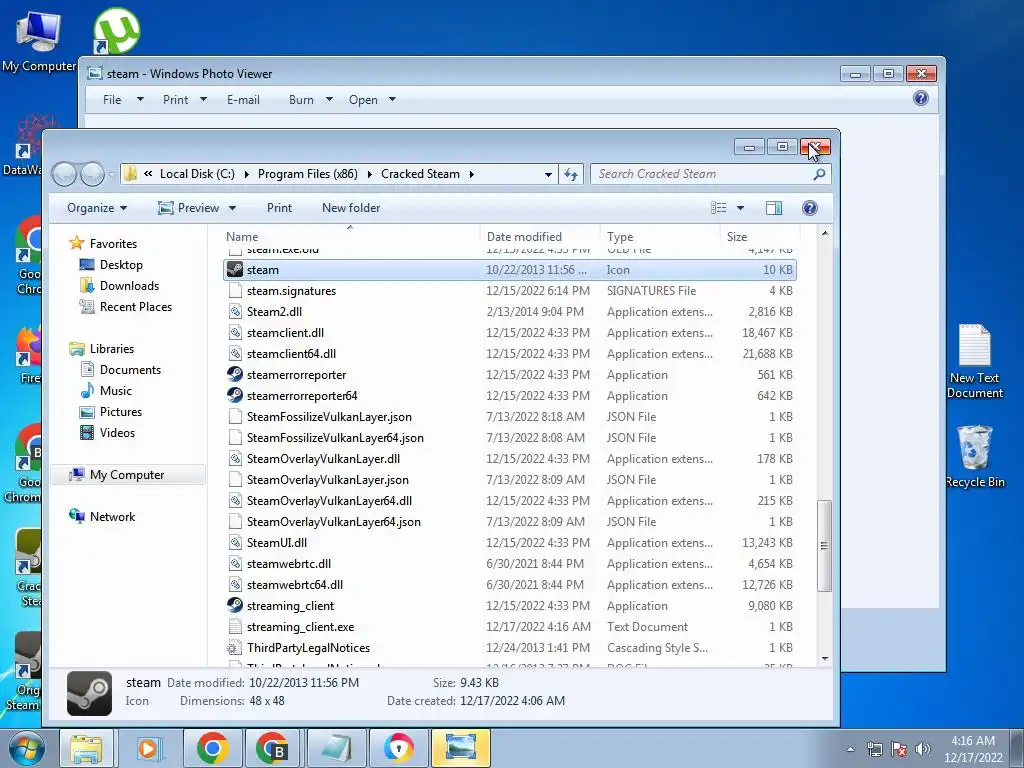Go back with the back arrow
This screenshot has width=1024, height=768.
point(65,174)
